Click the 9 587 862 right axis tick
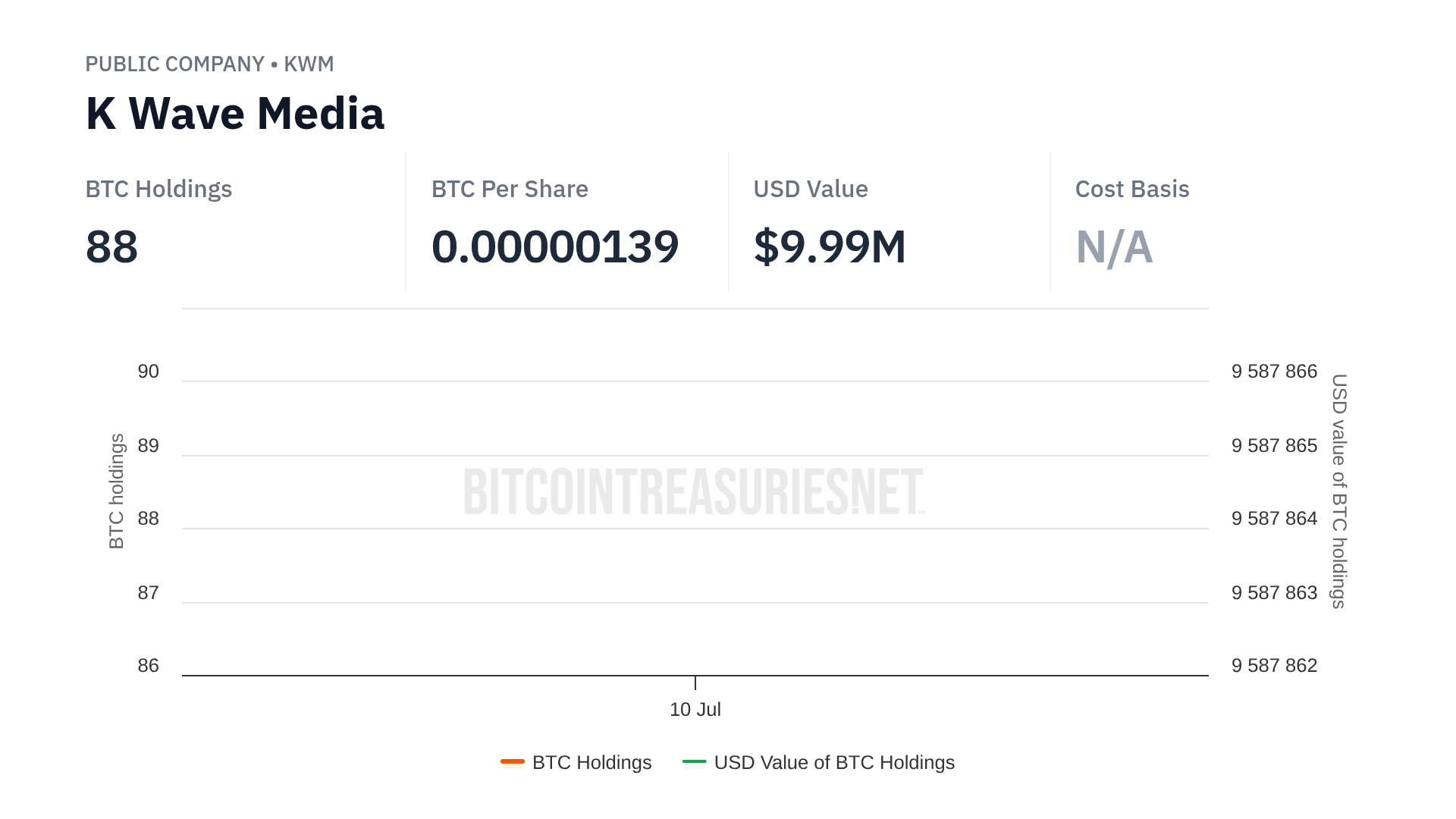The image size is (1456, 819). coord(1274,666)
